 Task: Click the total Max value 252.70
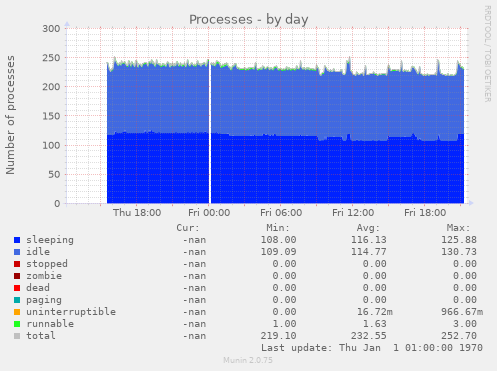pyautogui.click(x=459, y=336)
